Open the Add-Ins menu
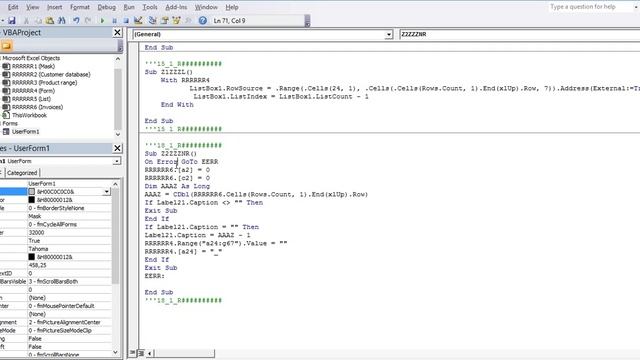 pos(176,7)
